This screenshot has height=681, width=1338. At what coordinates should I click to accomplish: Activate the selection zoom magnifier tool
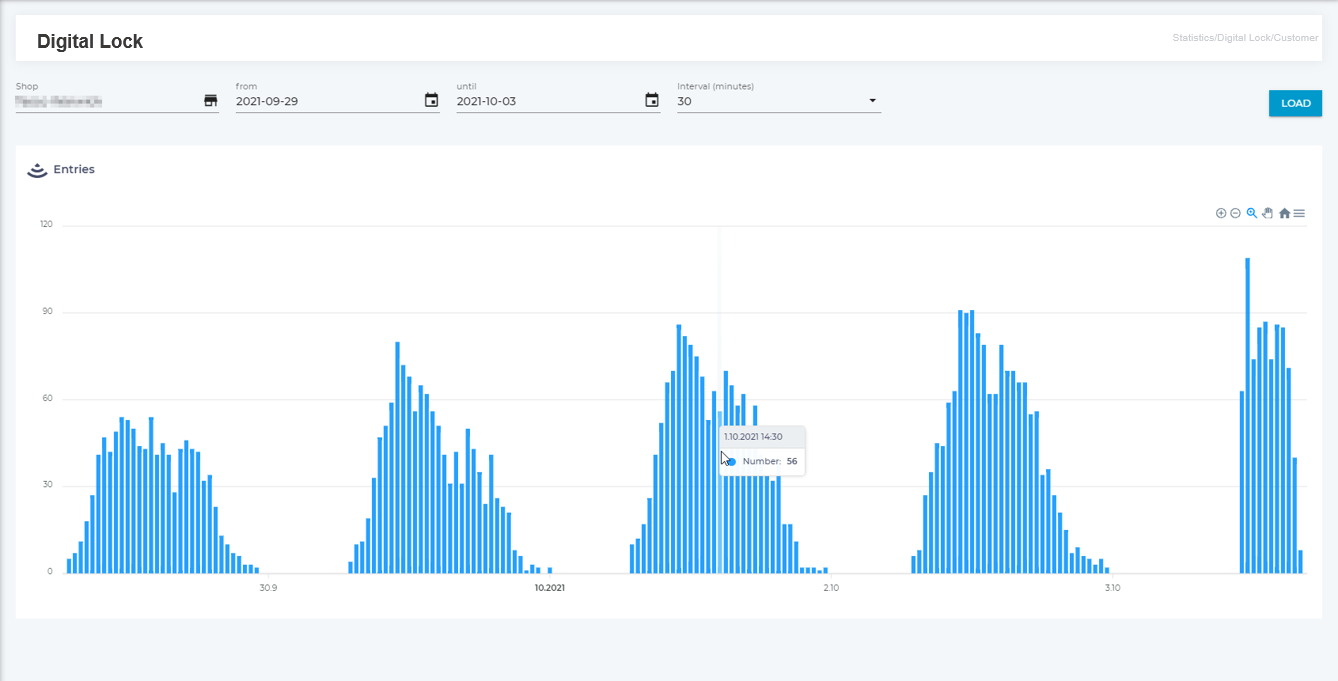click(1252, 213)
